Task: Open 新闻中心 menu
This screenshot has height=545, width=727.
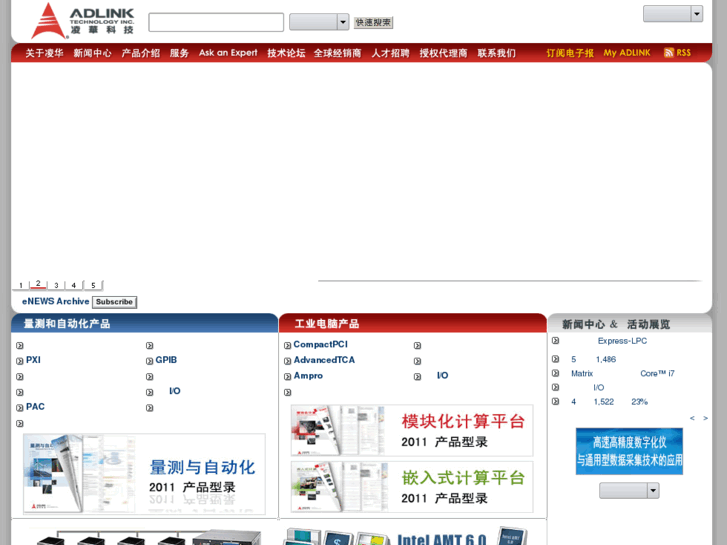Action: click(92, 53)
